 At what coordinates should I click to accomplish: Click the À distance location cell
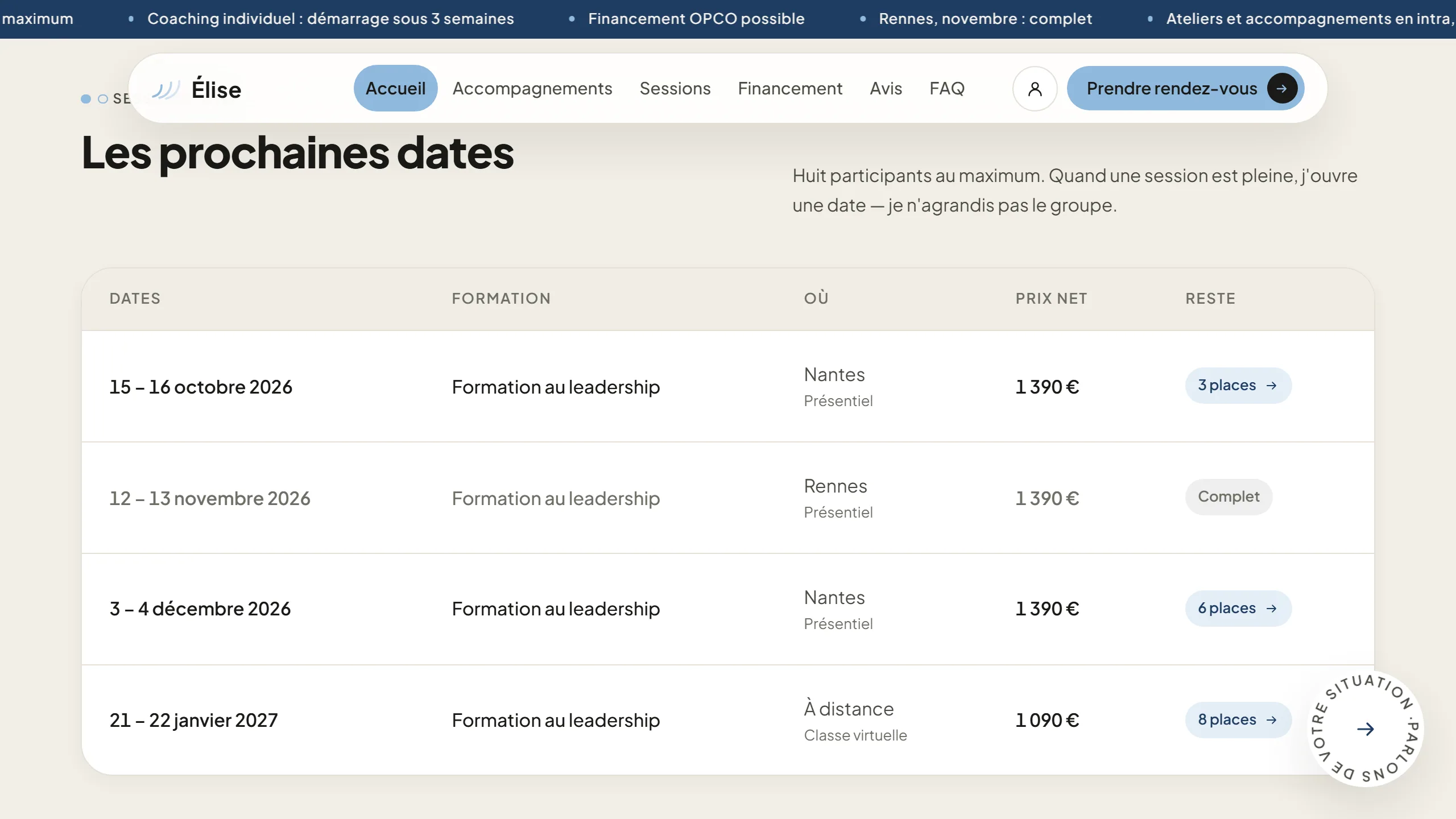[x=849, y=709]
